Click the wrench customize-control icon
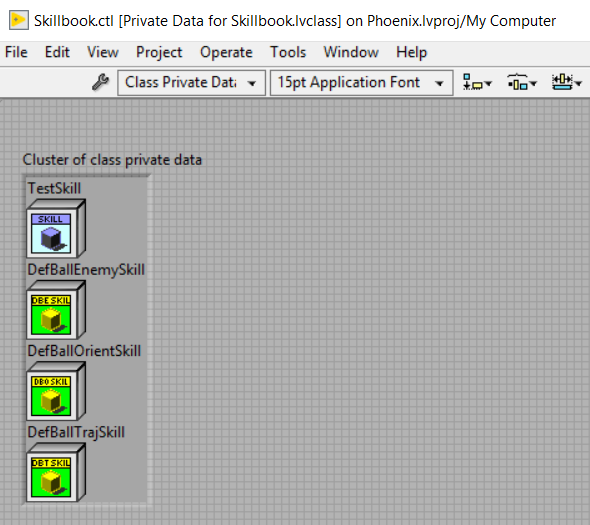590x525 pixels. [100, 82]
